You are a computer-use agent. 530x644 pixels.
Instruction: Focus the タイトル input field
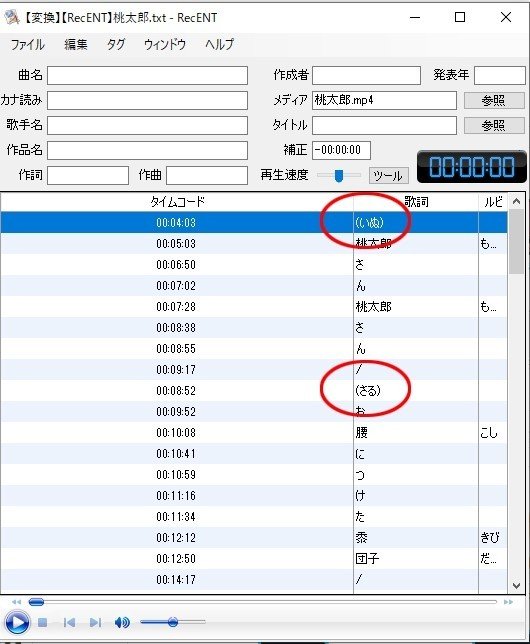pyautogui.click(x=384, y=125)
